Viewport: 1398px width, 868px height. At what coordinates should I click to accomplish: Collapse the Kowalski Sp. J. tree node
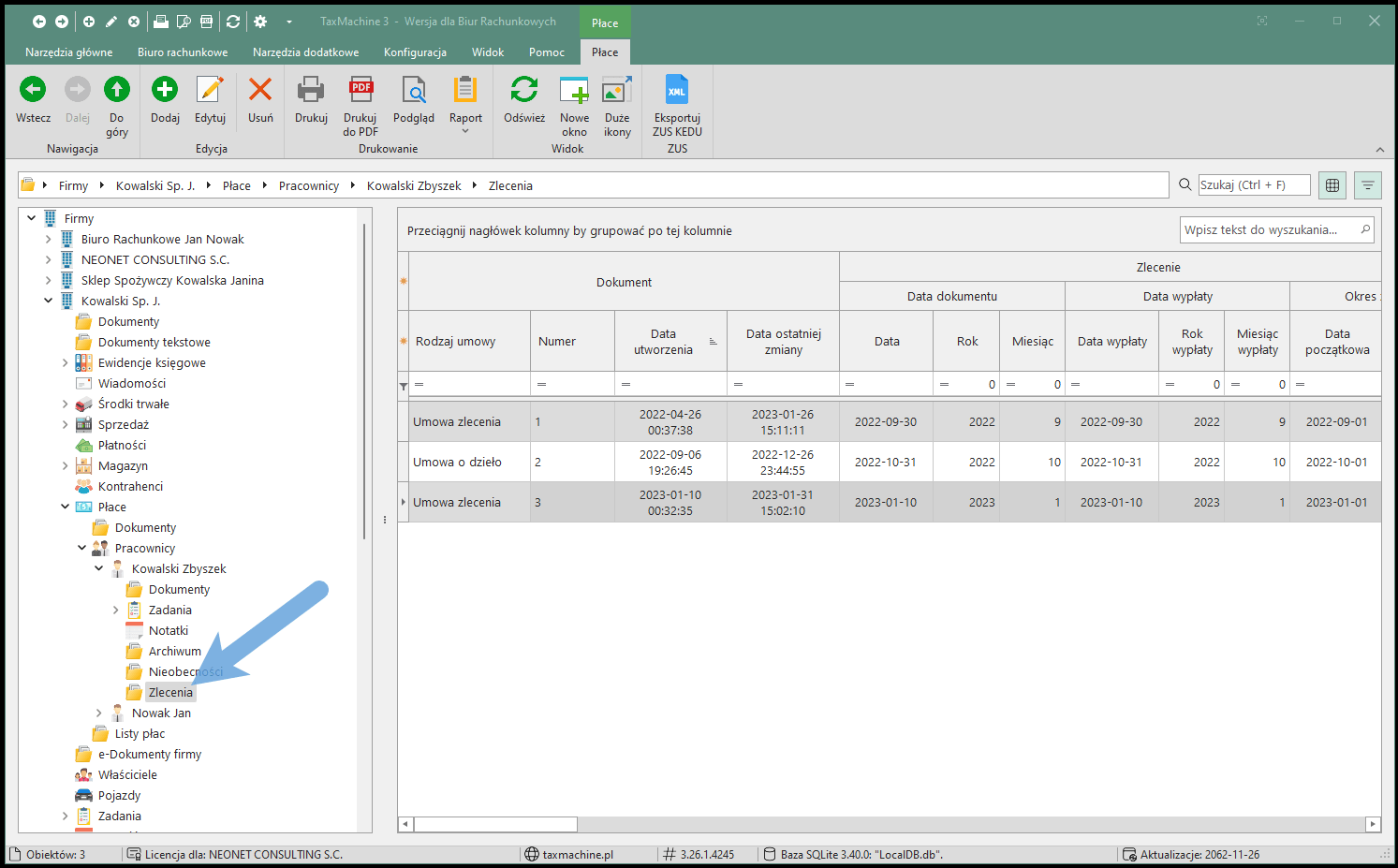click(x=49, y=302)
